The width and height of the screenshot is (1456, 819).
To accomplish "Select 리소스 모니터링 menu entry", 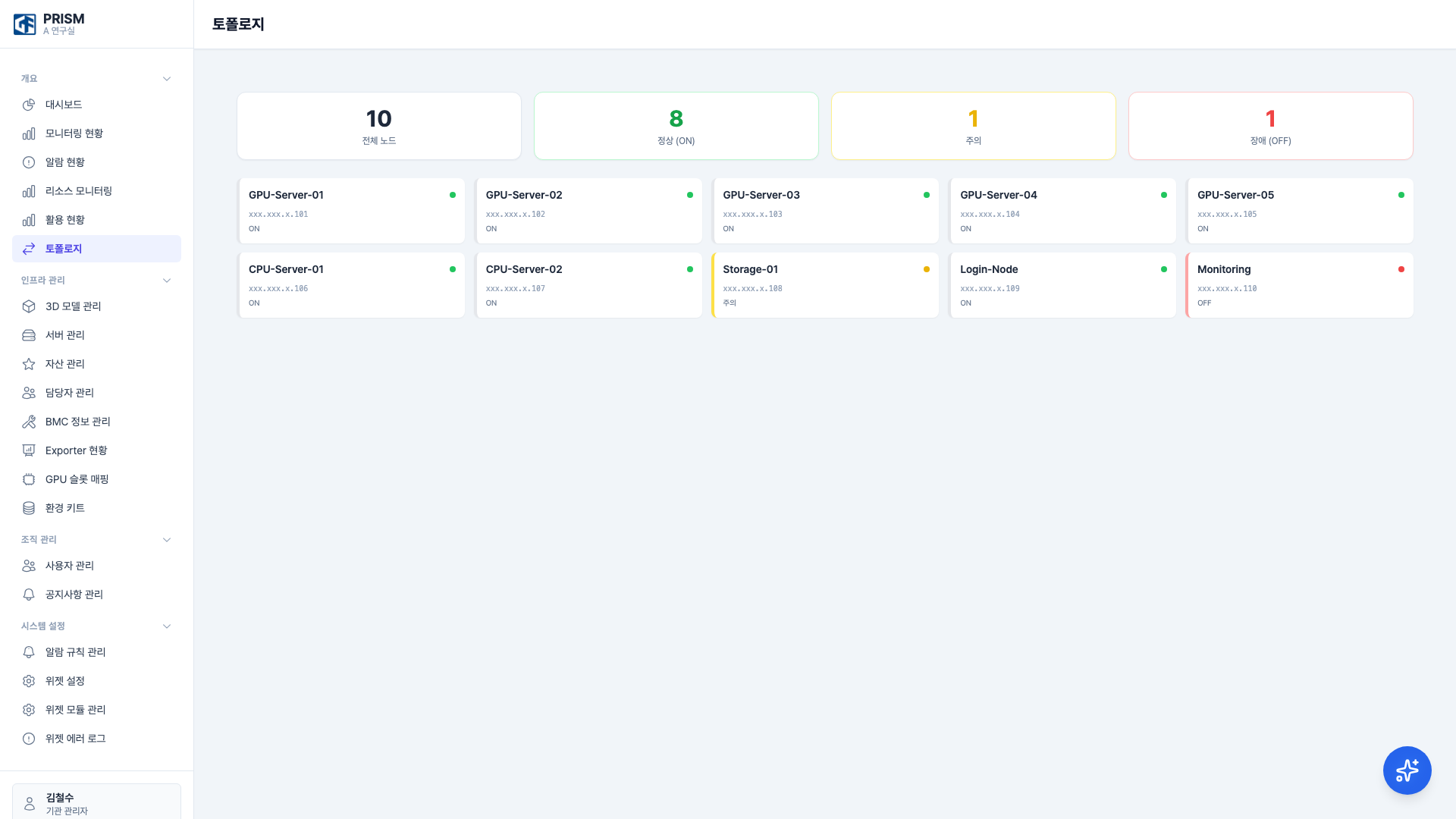I will (96, 191).
